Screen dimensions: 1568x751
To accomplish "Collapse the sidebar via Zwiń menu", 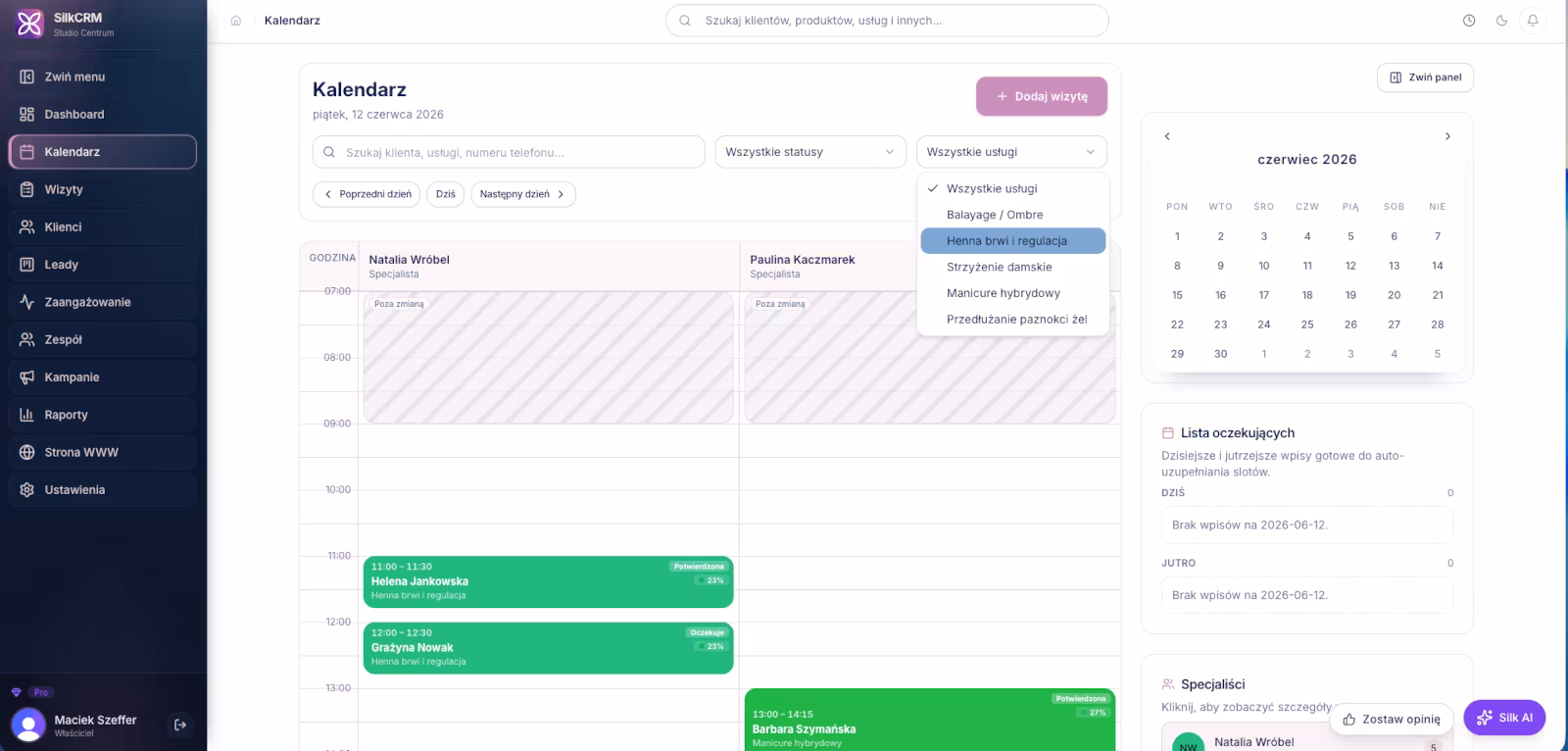I will click(103, 76).
